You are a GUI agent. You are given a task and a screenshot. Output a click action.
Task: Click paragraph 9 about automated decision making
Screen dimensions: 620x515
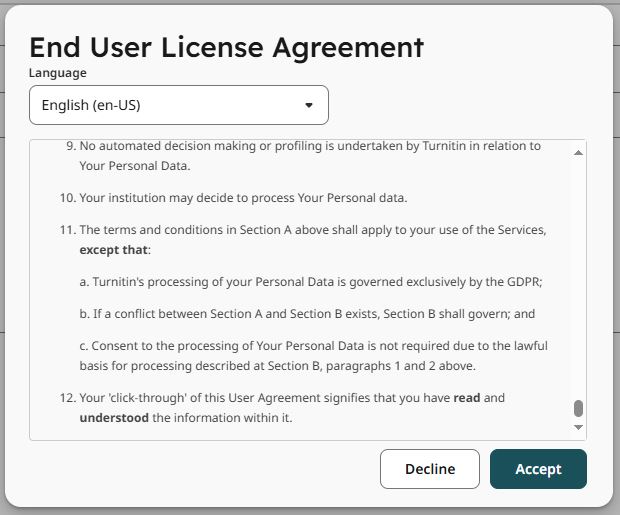(x=310, y=155)
